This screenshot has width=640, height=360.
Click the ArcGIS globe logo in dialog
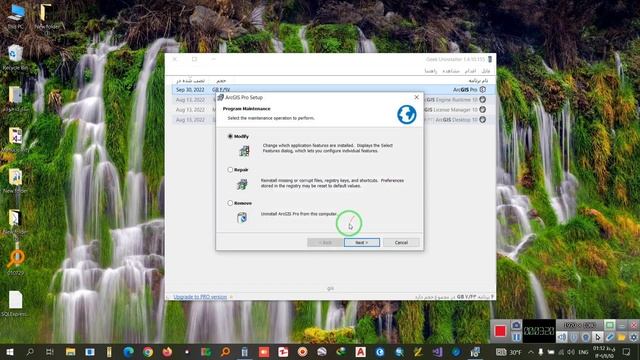tap(407, 114)
